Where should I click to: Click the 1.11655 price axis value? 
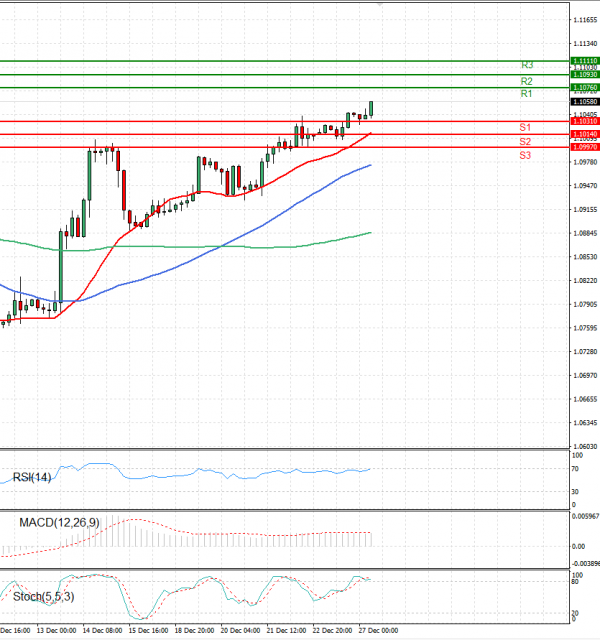coord(585,20)
